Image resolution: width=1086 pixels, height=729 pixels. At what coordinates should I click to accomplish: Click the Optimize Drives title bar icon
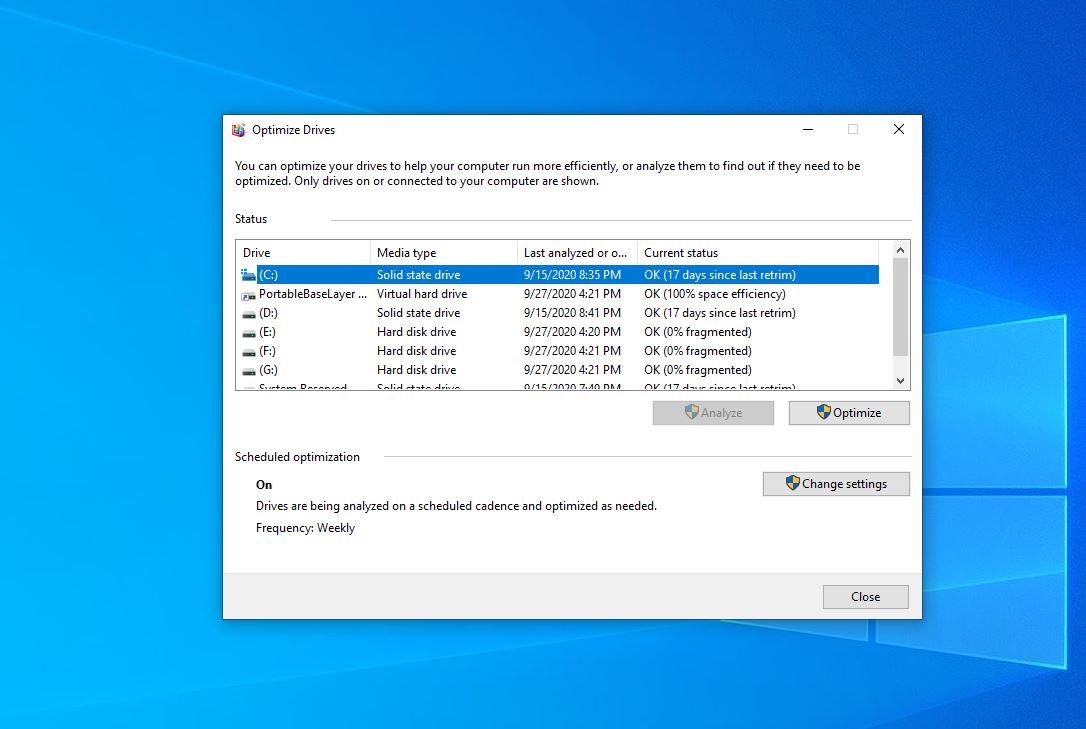(x=238, y=130)
